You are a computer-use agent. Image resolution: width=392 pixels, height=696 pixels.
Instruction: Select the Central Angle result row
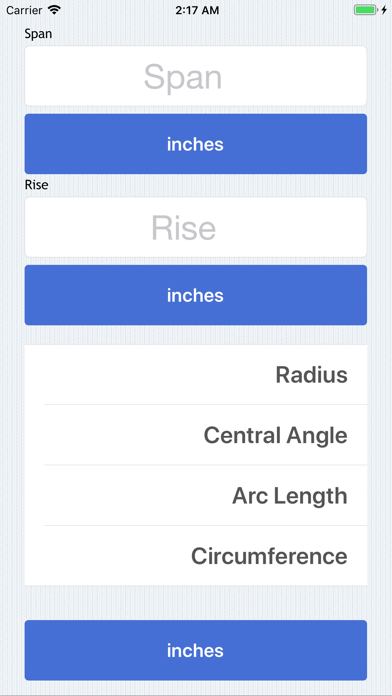click(196, 435)
